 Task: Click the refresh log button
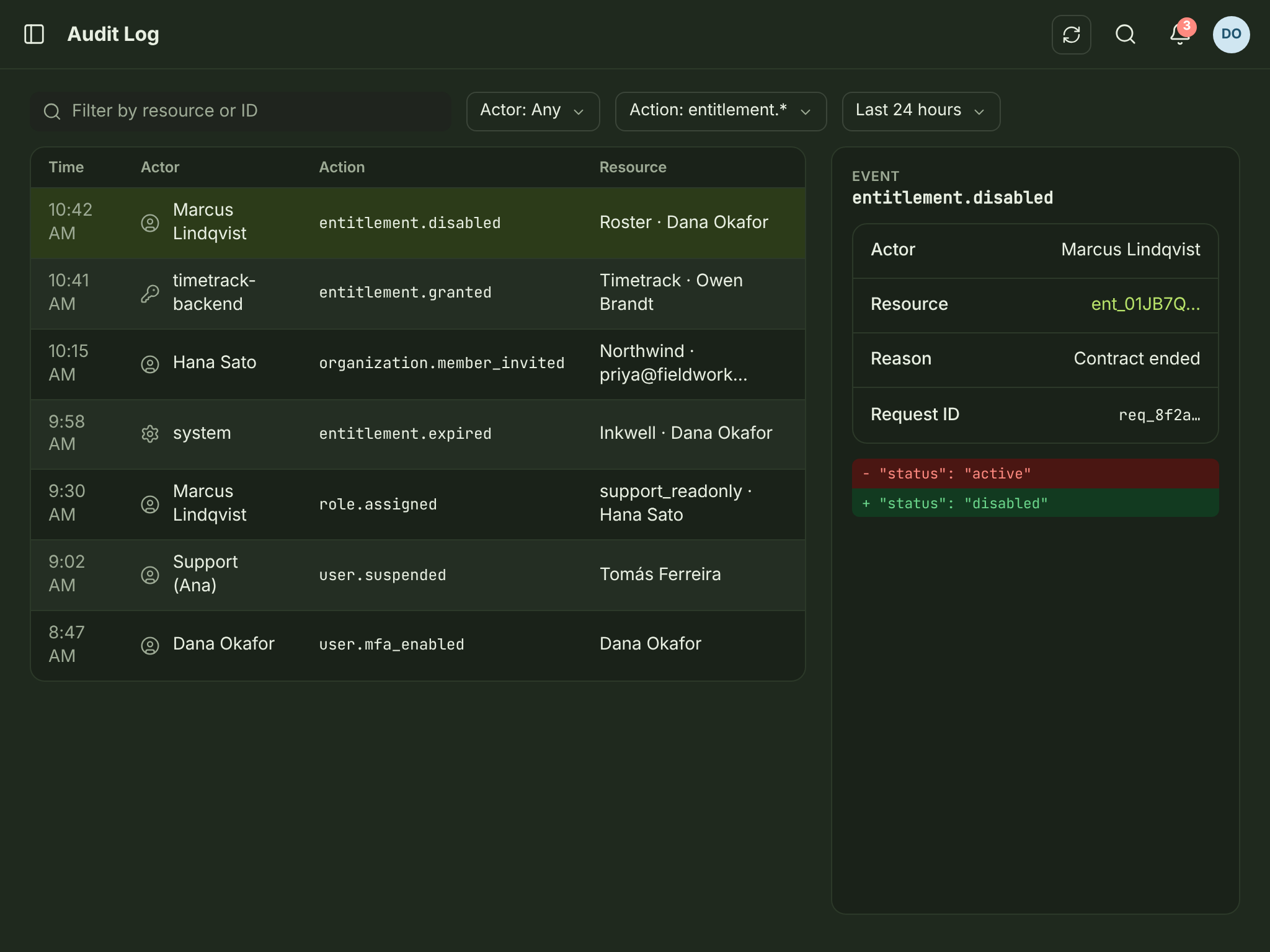point(1071,35)
